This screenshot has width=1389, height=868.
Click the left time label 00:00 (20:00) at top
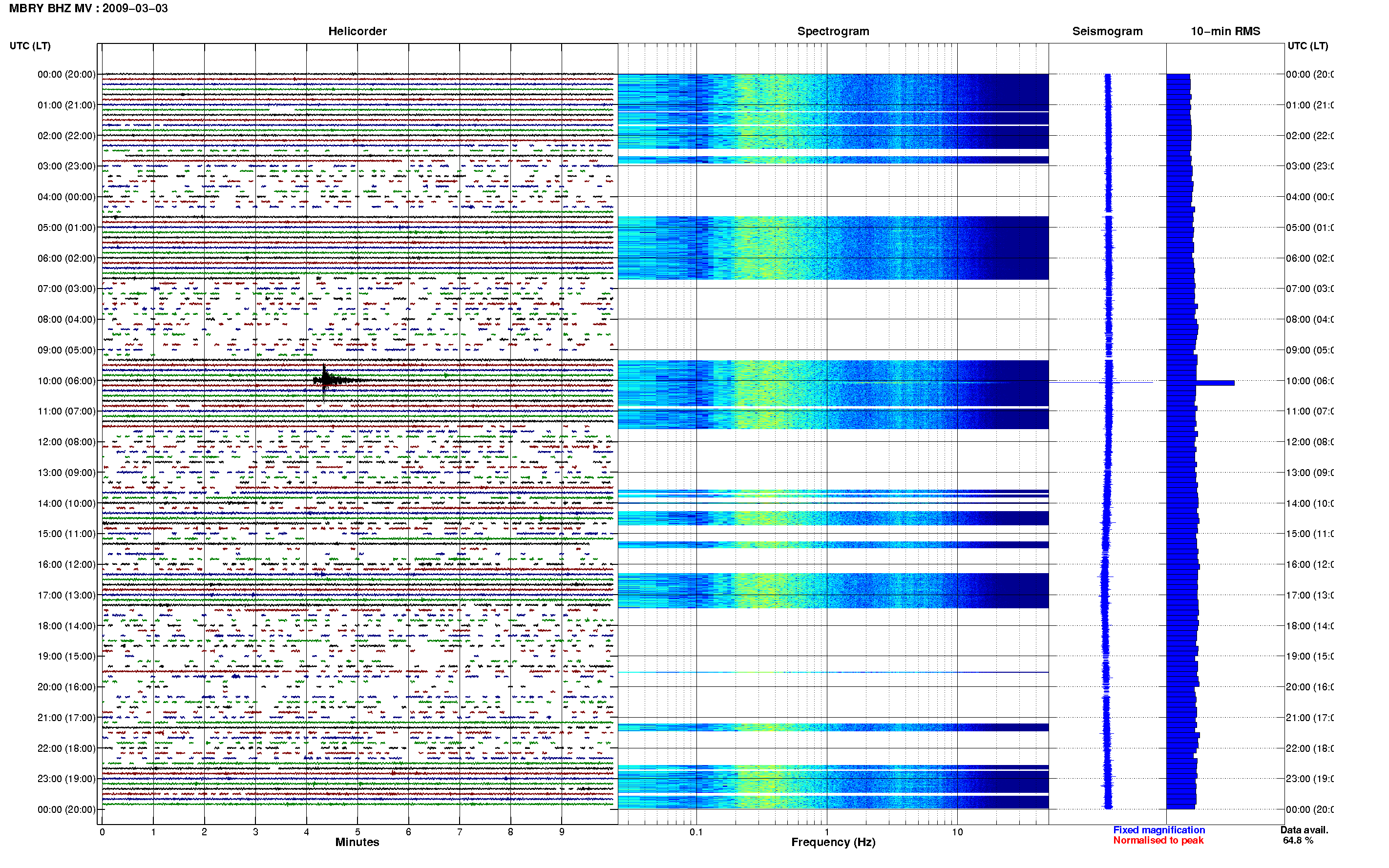point(66,75)
